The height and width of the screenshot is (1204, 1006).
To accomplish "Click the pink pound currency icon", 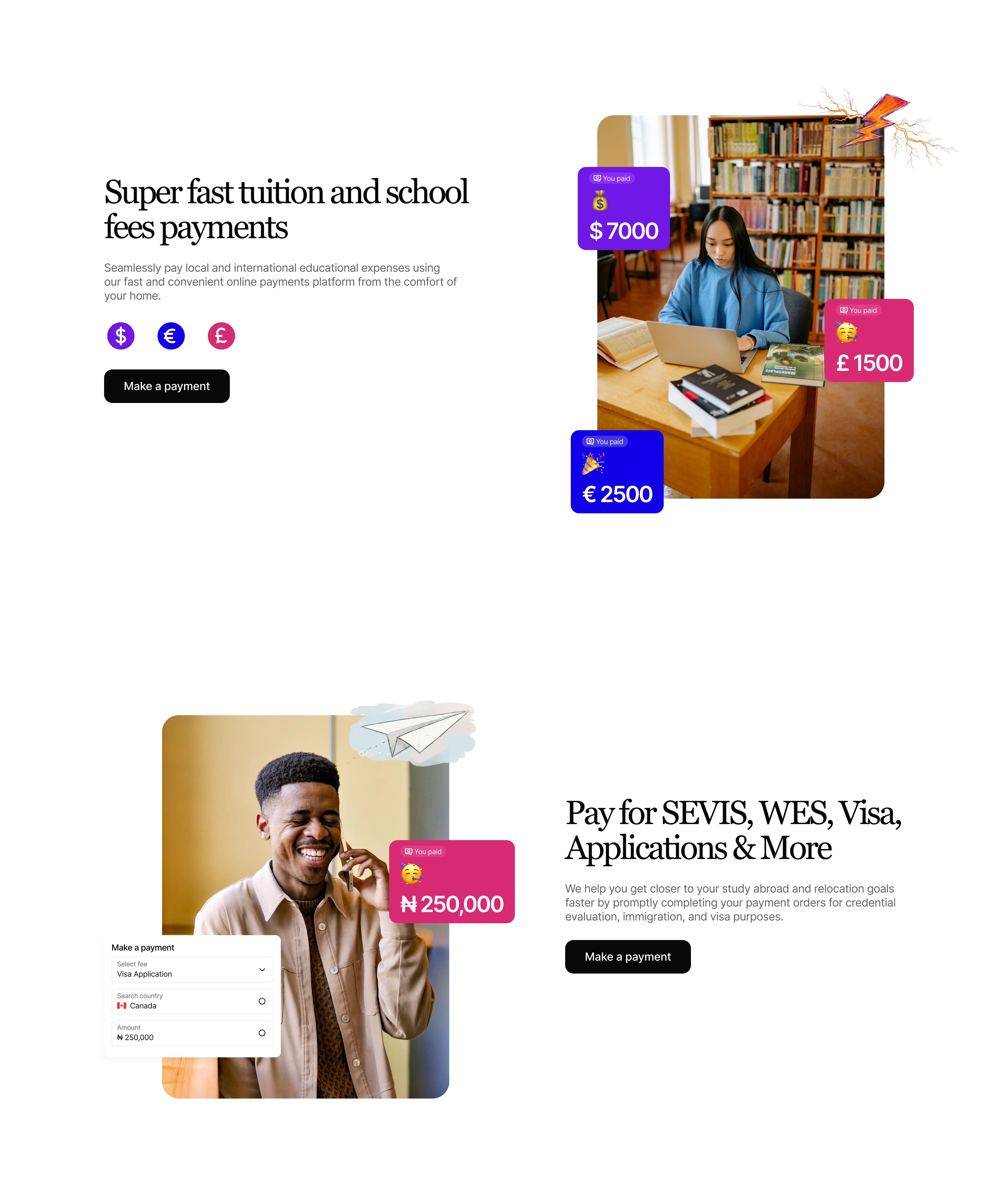I will point(221,335).
